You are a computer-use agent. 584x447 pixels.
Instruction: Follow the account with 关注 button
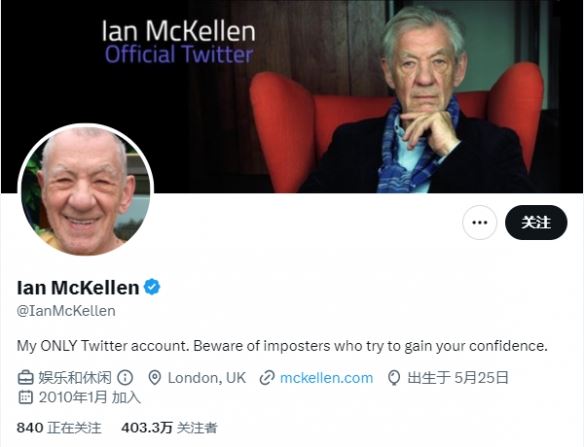pyautogui.click(x=536, y=222)
